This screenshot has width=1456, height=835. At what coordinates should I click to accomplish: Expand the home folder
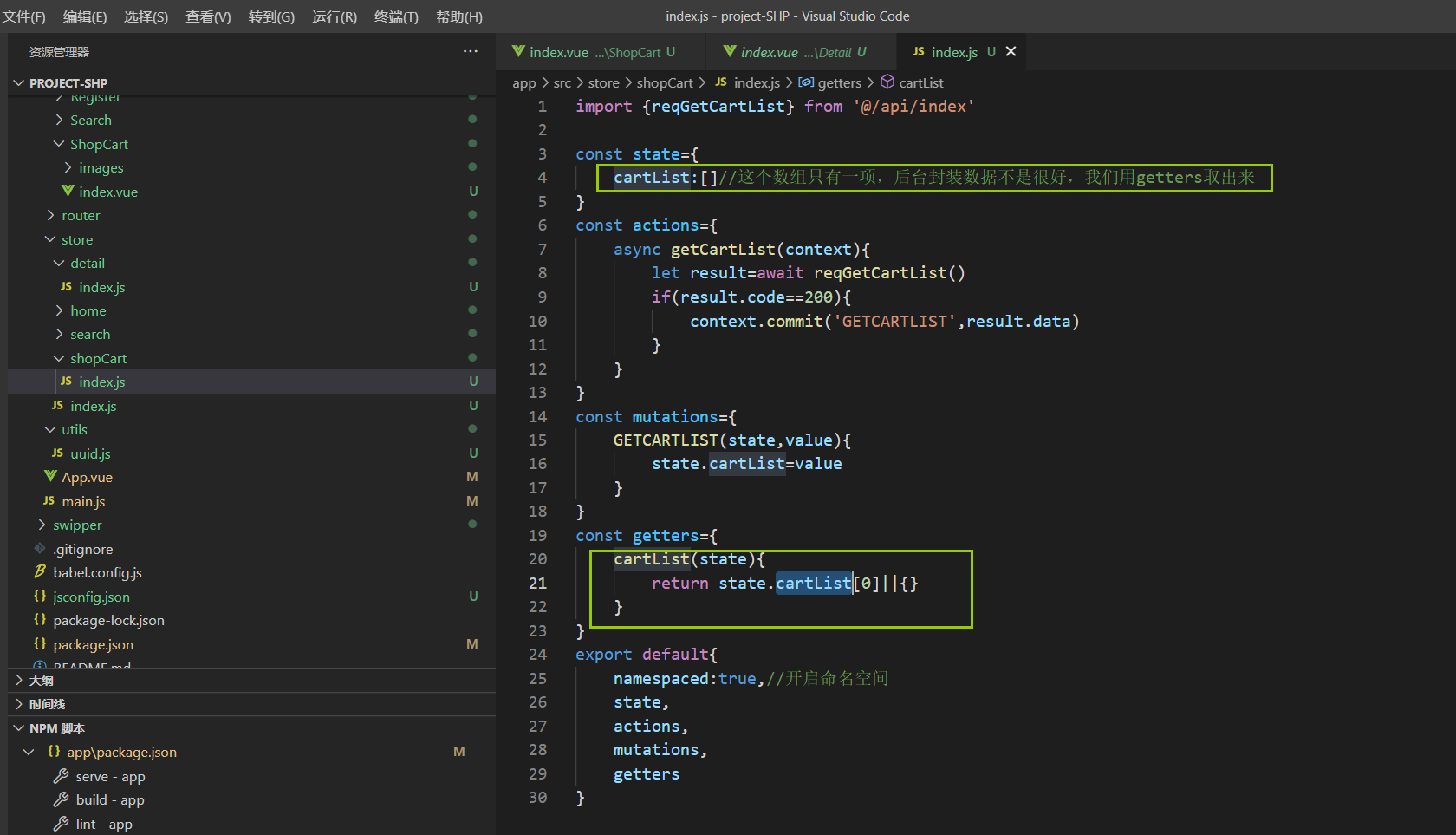pos(88,311)
